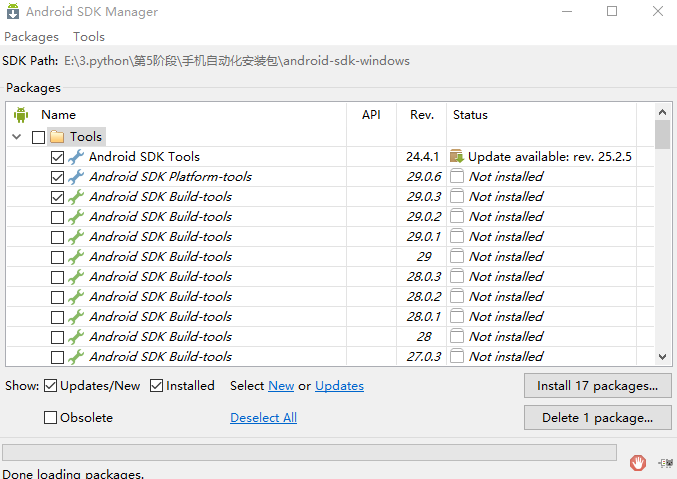Click the Tools folder icon
677x479 pixels.
tap(57, 137)
